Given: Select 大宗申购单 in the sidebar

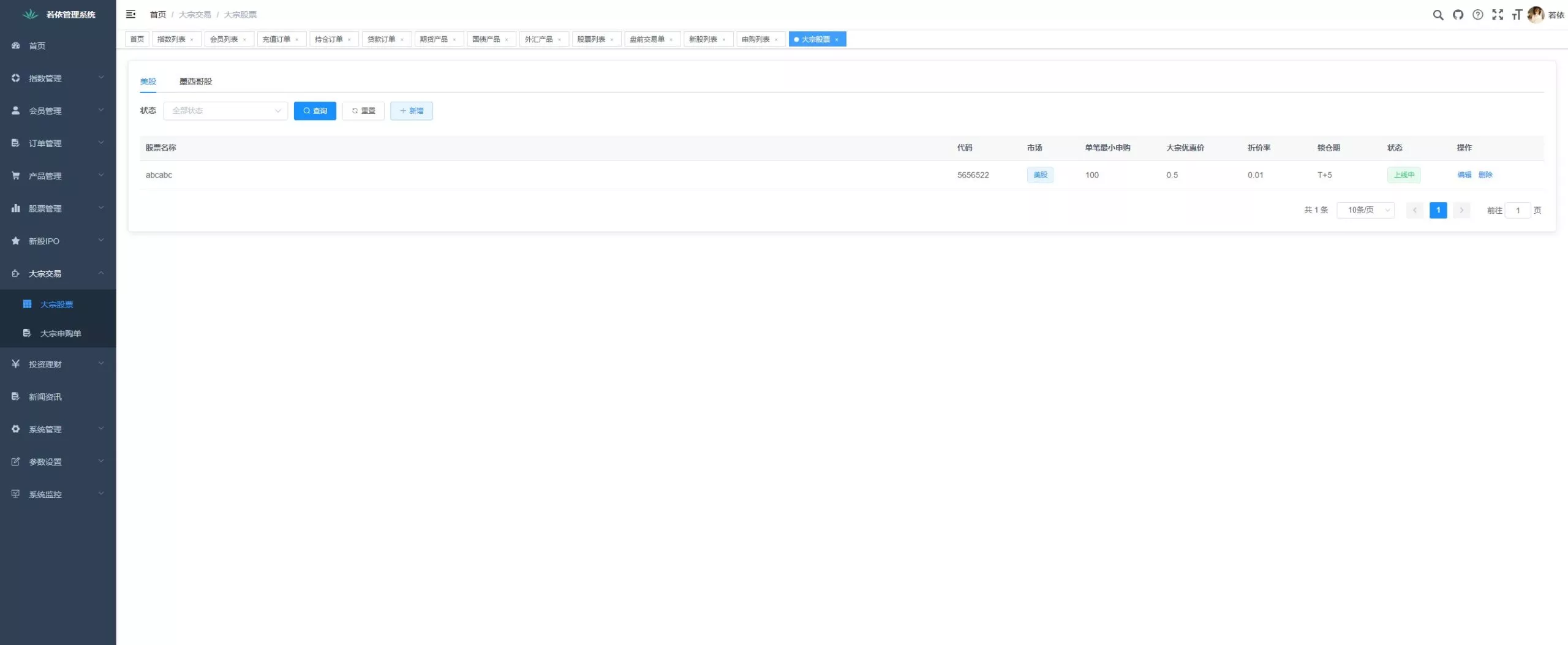Looking at the screenshot, I should click(x=60, y=333).
